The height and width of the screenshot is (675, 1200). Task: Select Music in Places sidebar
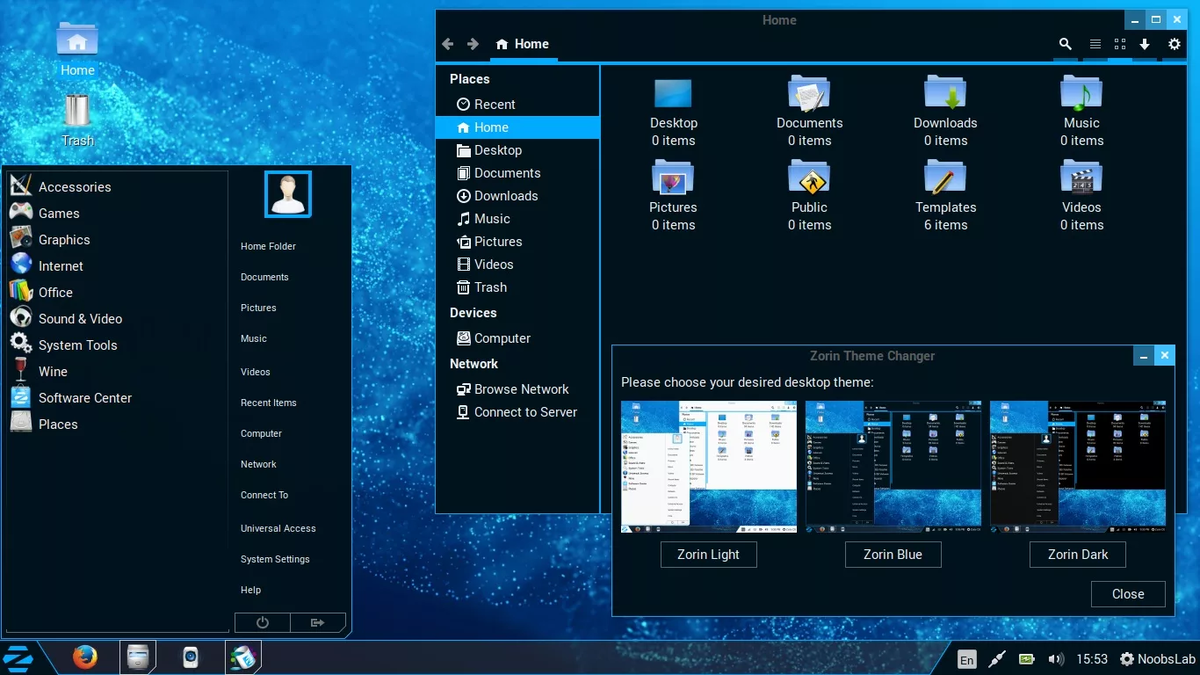(x=517, y=219)
